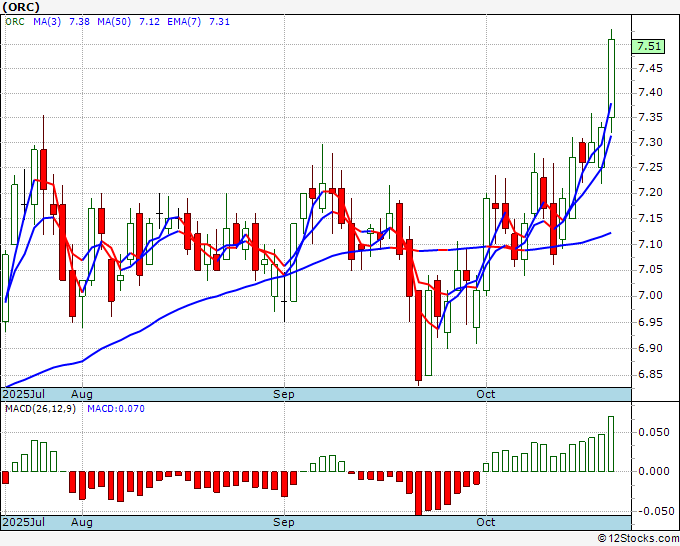Click the Oct label on MACD axis
Viewport: 680px width, 546px height.
(486, 522)
